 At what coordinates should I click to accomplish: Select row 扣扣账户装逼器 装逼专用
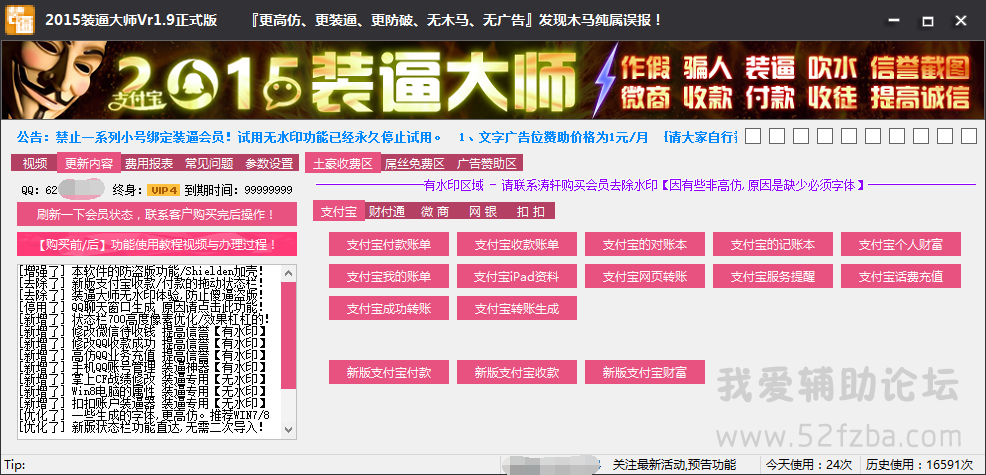tap(143, 403)
